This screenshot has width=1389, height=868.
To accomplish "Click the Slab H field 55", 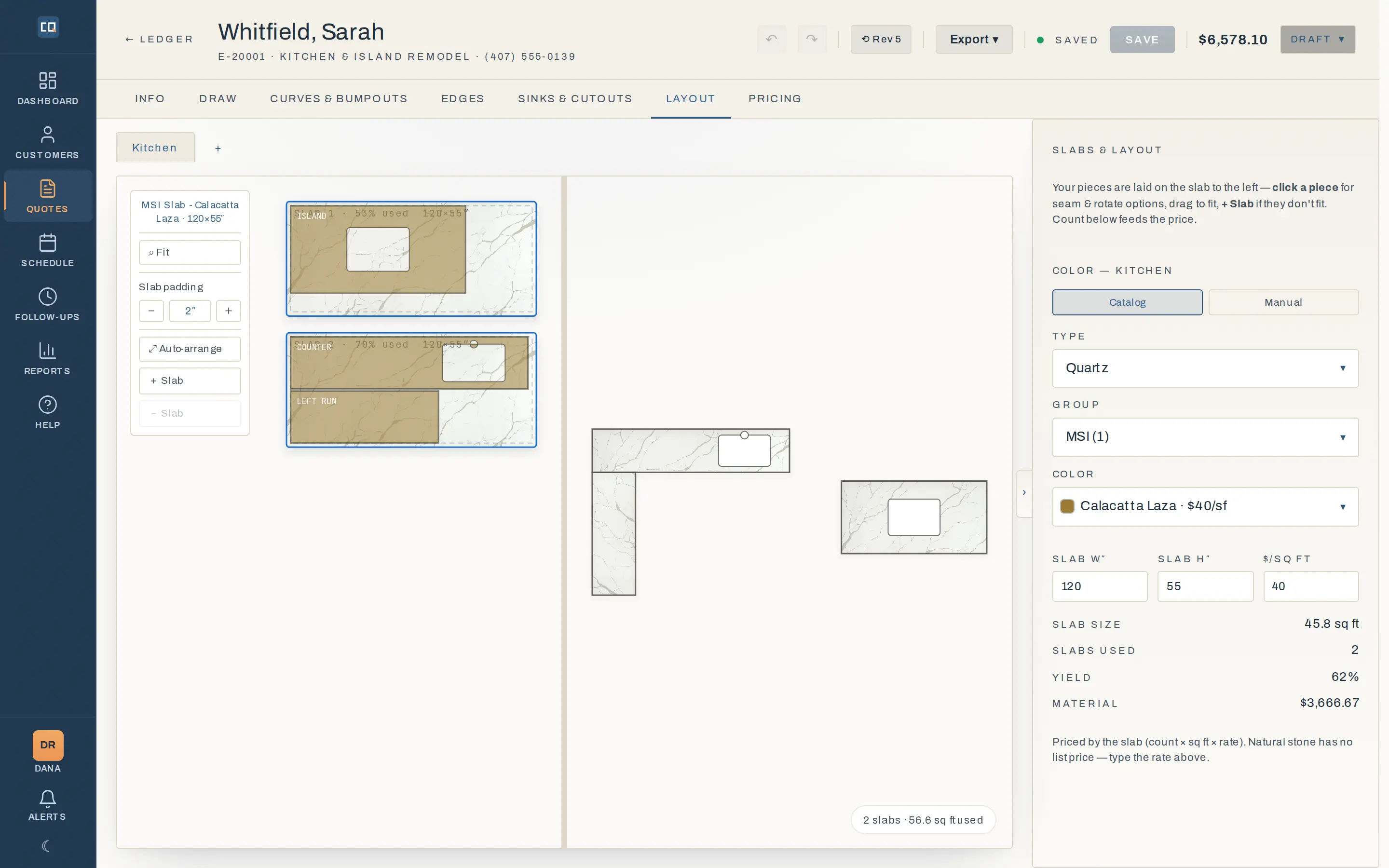I will tap(1205, 586).
